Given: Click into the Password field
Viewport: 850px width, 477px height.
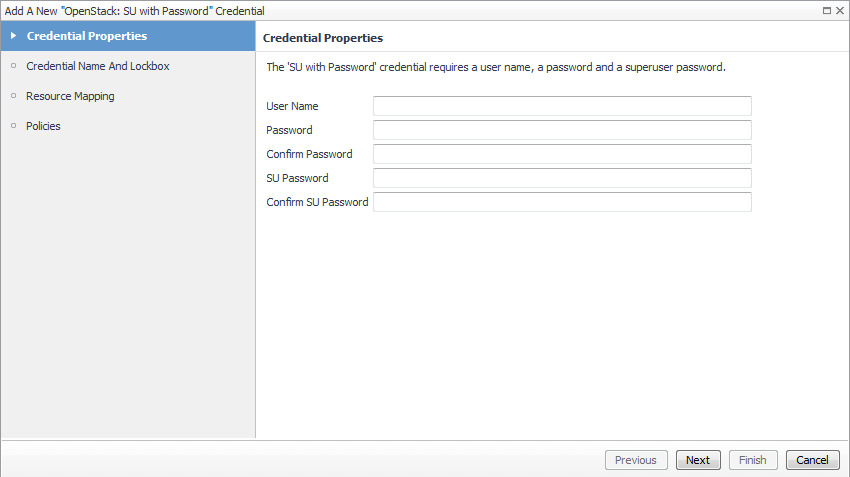Looking at the screenshot, I should pyautogui.click(x=562, y=130).
